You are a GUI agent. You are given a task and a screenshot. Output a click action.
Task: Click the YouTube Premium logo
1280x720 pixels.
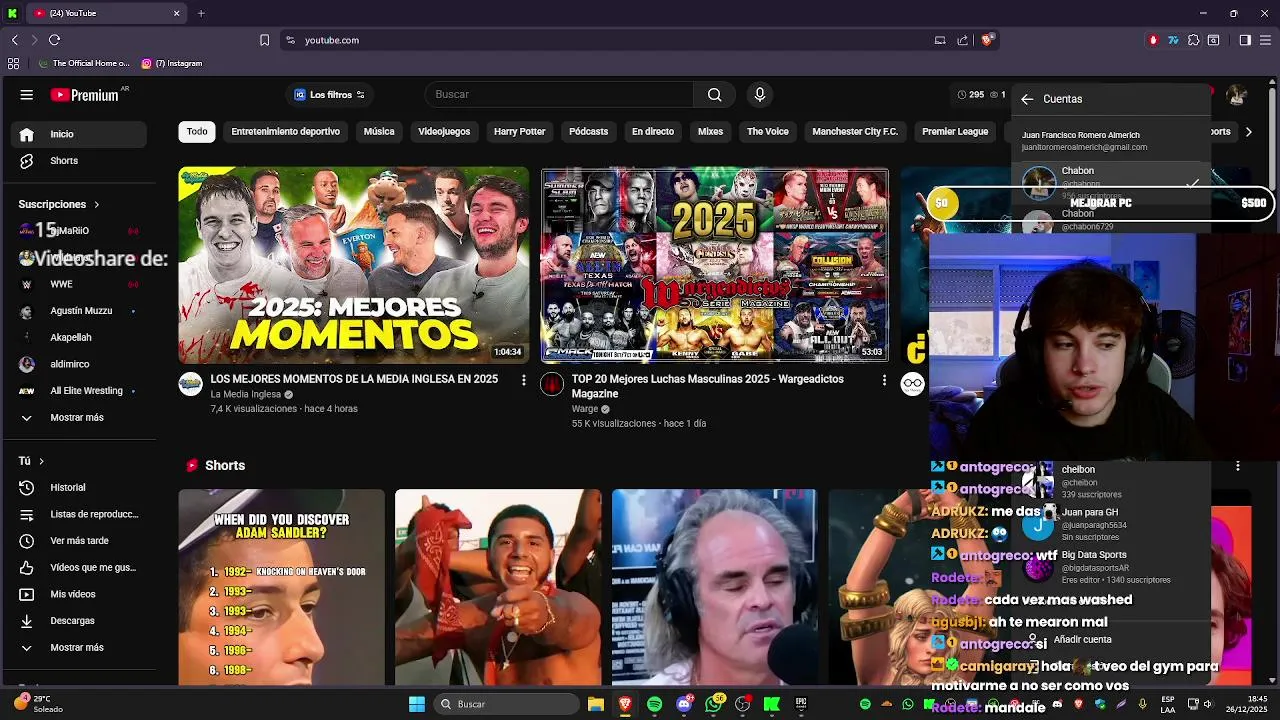coord(90,95)
